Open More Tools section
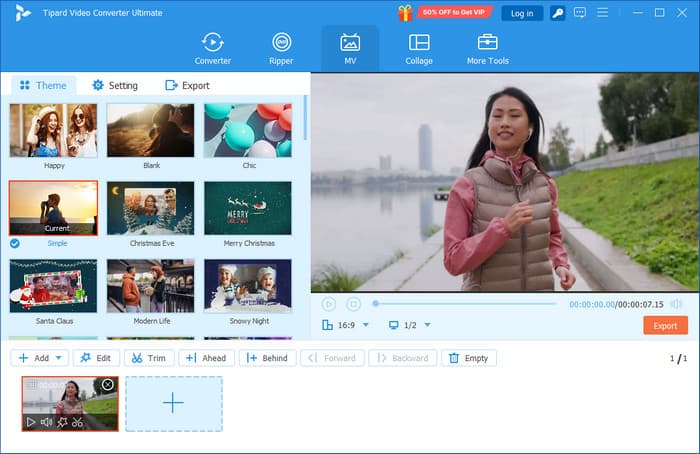 [487, 47]
